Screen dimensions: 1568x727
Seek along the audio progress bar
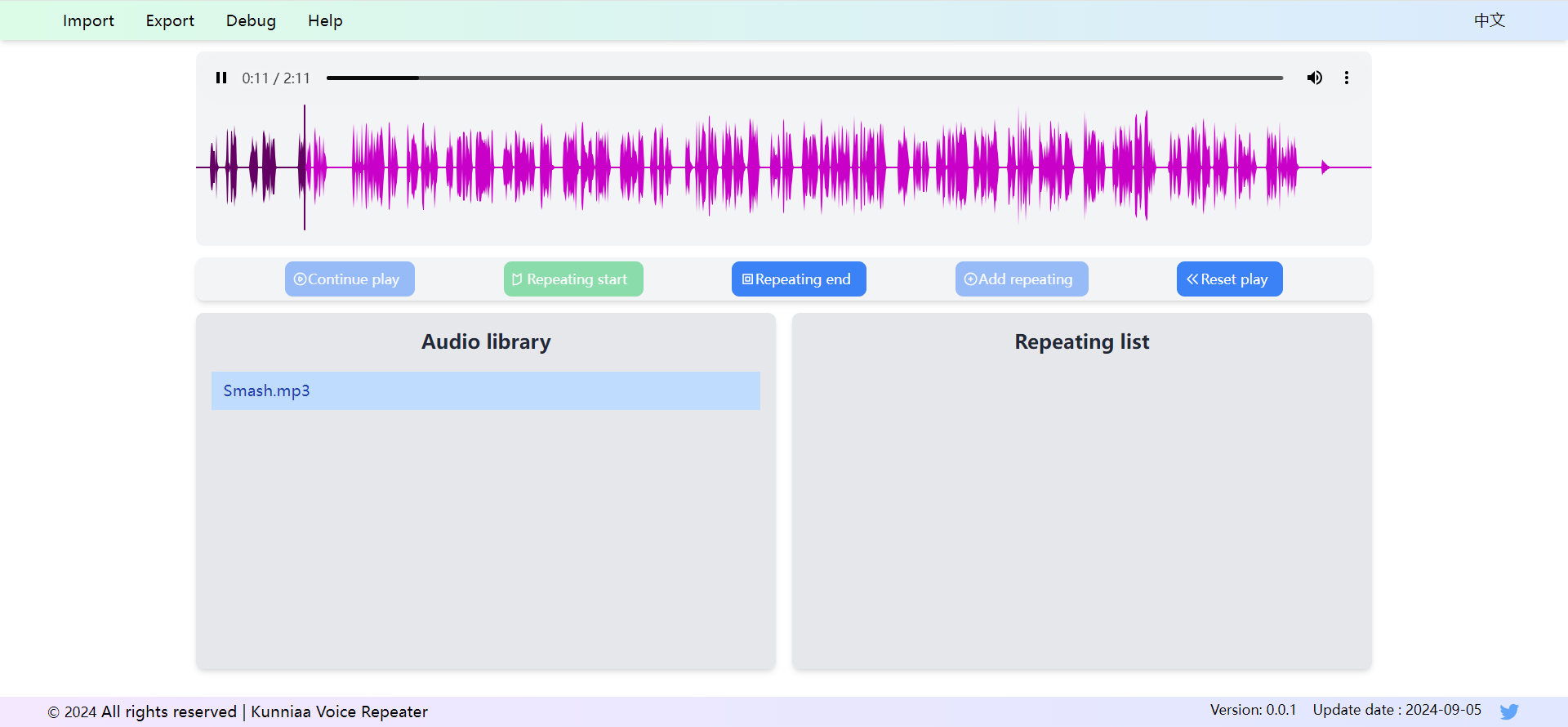804,78
